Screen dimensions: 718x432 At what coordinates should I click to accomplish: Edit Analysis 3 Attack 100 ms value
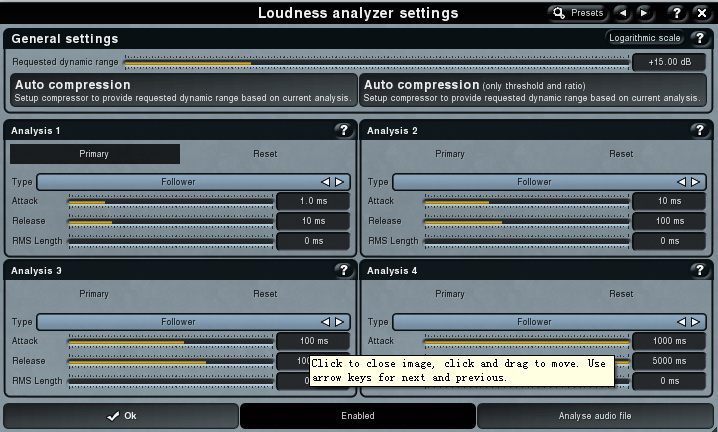coord(313,341)
